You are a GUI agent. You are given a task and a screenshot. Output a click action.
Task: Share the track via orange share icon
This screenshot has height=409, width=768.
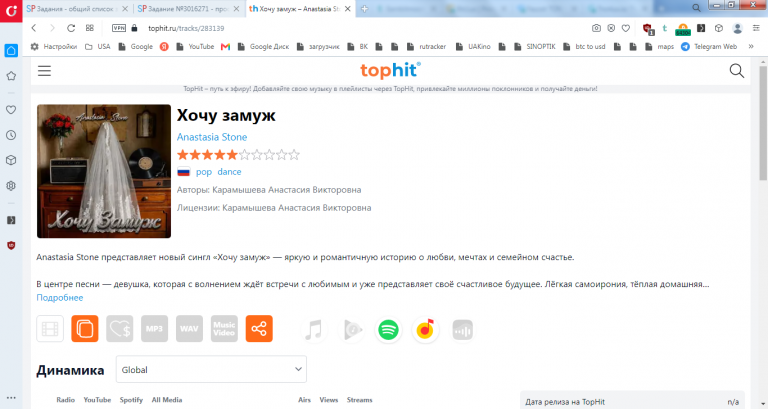[259, 329]
